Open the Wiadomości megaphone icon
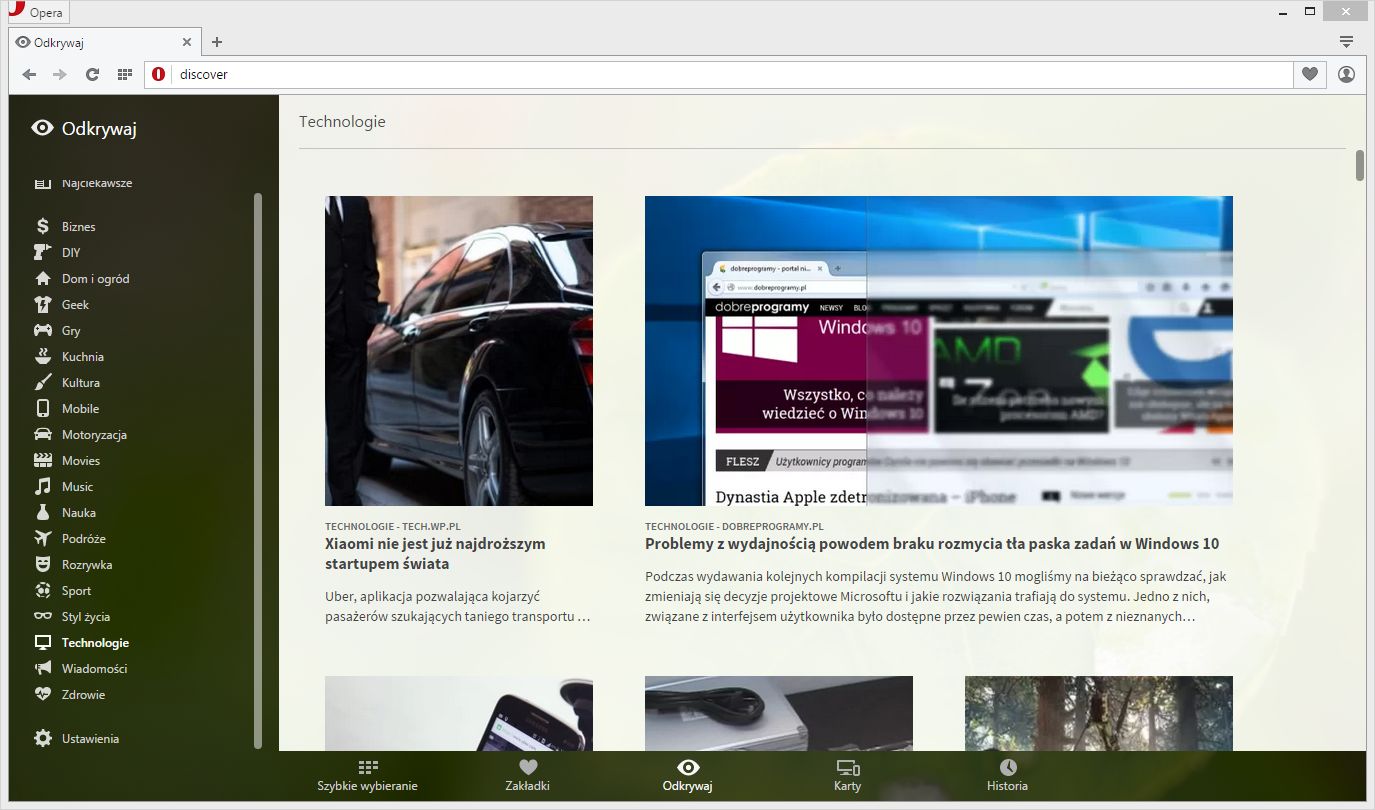Viewport: 1375px width, 810px height. (x=42, y=669)
